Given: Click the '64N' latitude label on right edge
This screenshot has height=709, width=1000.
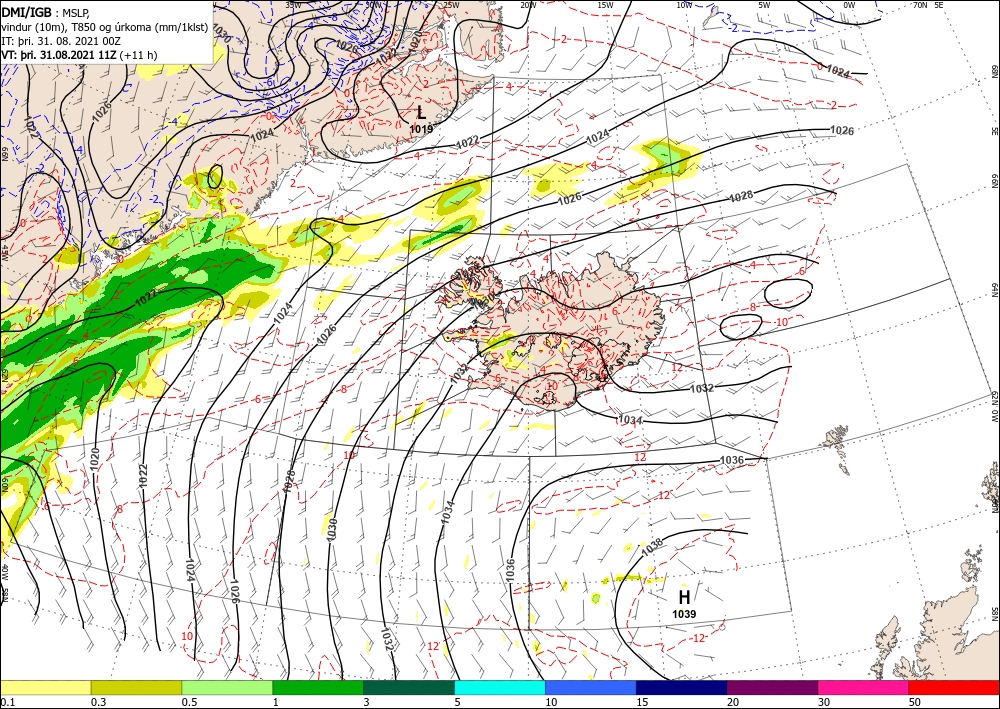Looking at the screenshot, I should [x=995, y=290].
